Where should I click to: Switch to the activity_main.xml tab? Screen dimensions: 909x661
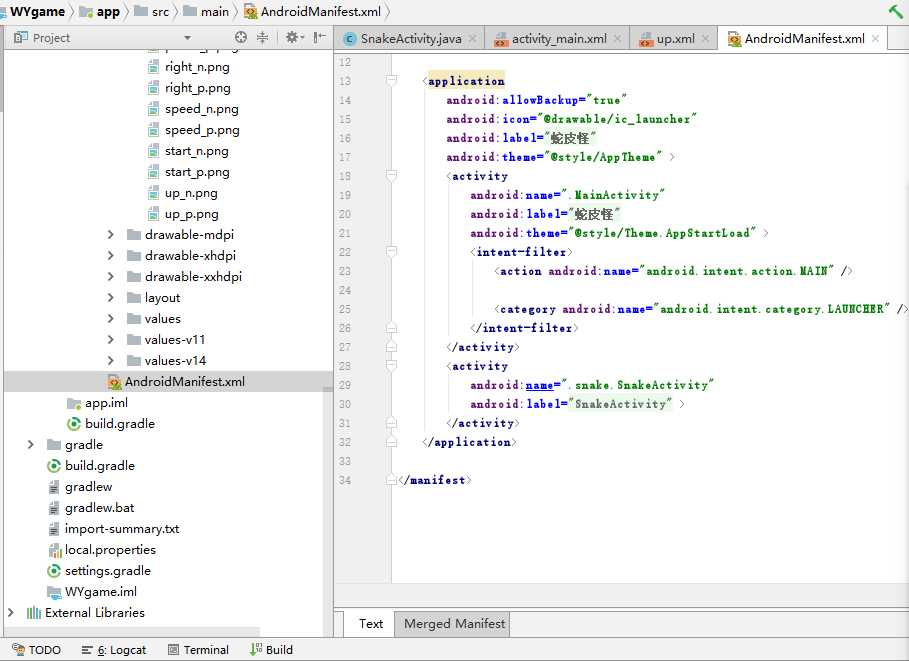tap(558, 39)
